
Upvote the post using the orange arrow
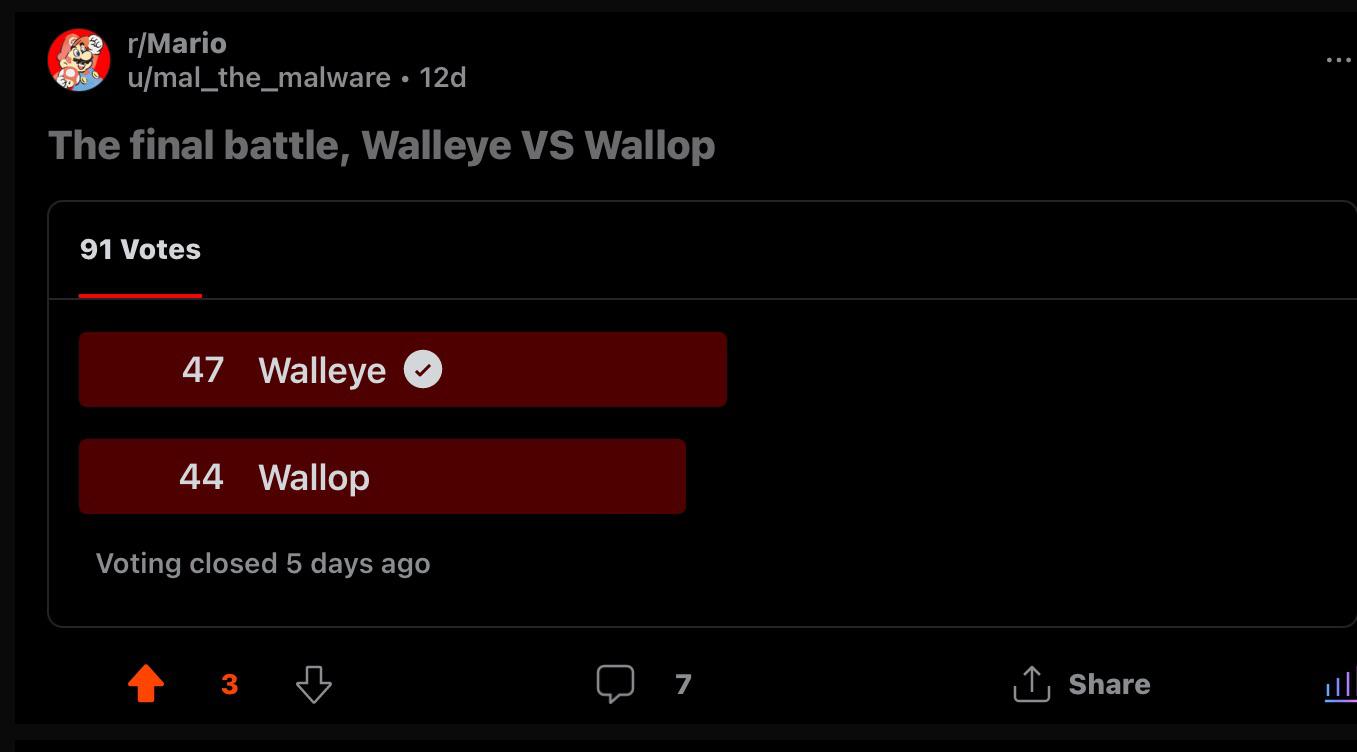click(146, 684)
